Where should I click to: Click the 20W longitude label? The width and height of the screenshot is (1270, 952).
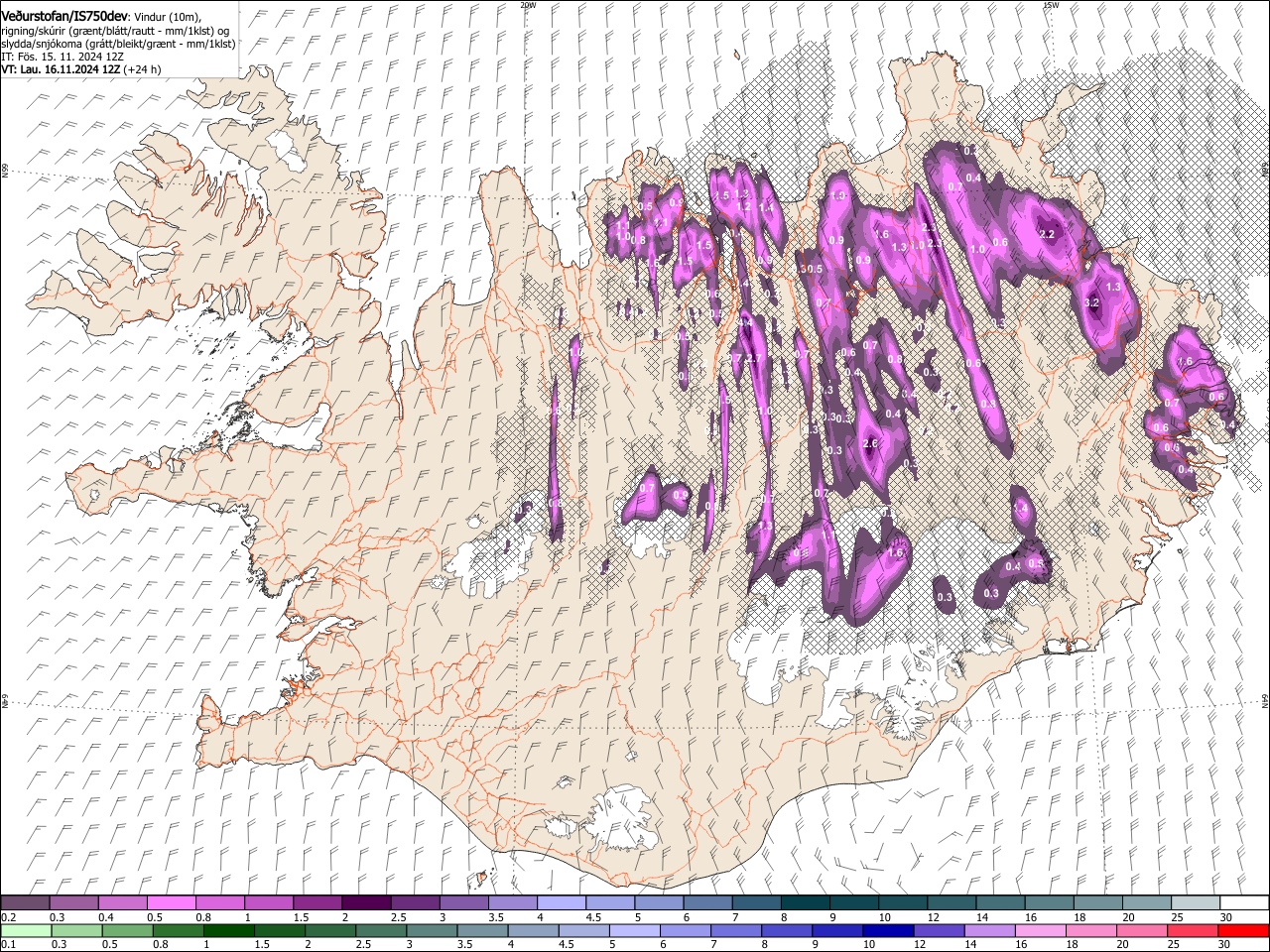(528, 5)
